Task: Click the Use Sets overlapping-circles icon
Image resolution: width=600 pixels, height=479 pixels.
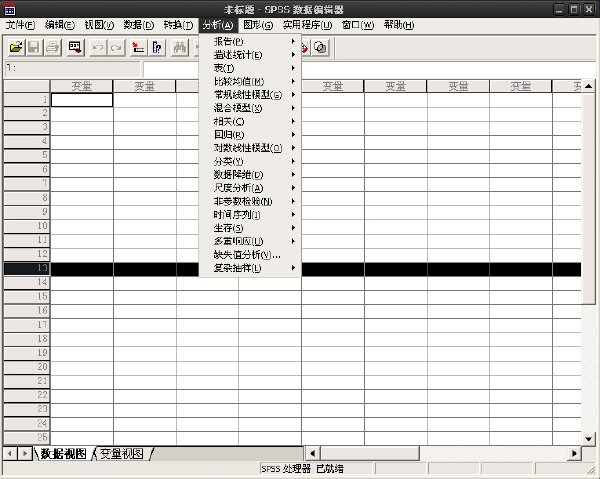Action: 320,48
